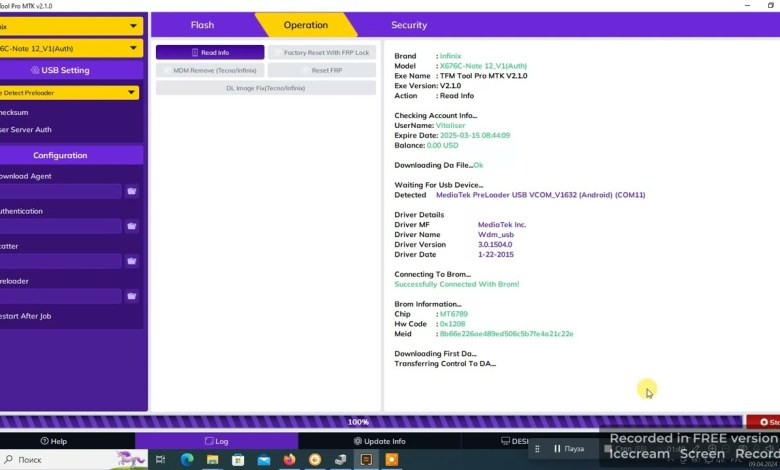Viewport: 780px width, 470px height.
Task: Open the brand dropdown at top of sidebar
Action: pyautogui.click(x=71, y=26)
